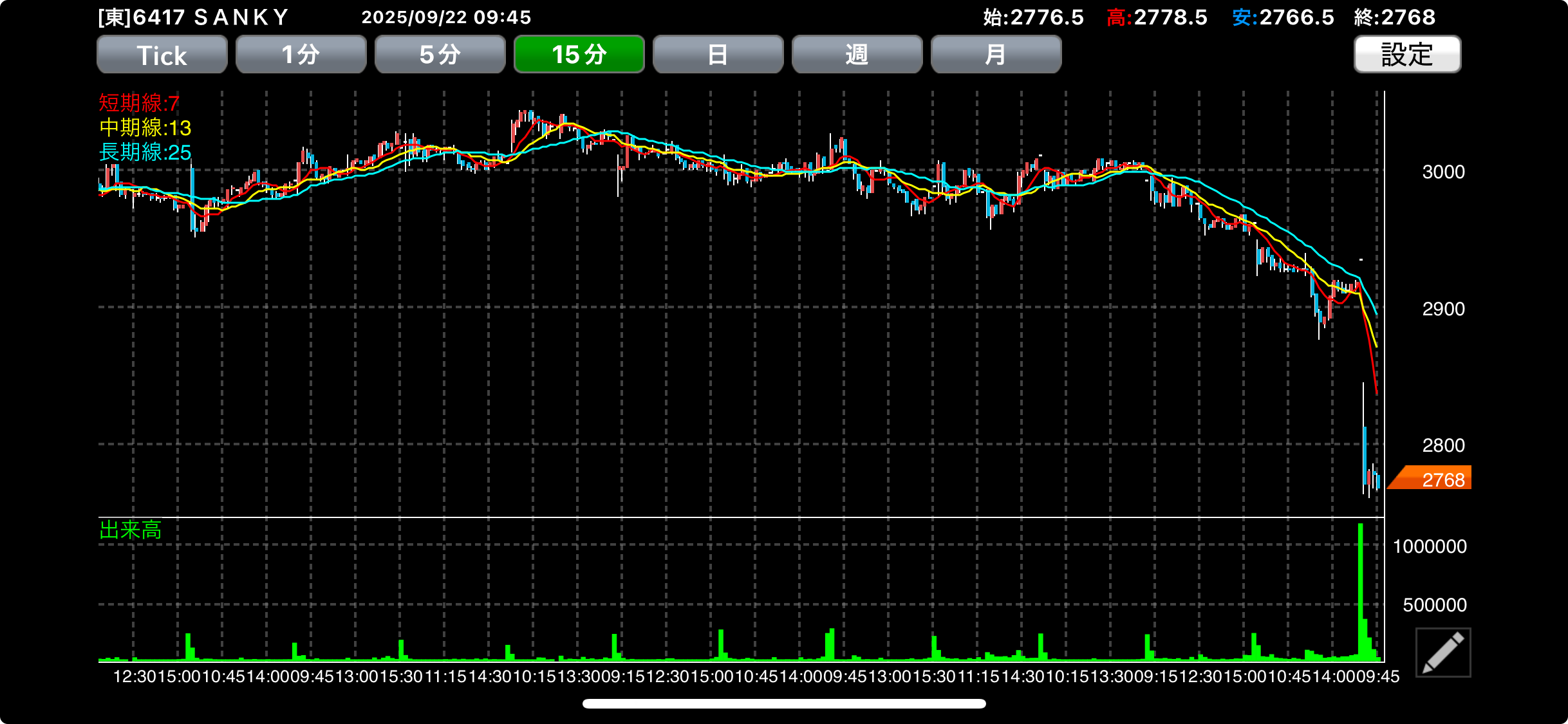This screenshot has width=1568, height=724.
Task: Switch to the Tick chart tab
Action: point(162,55)
